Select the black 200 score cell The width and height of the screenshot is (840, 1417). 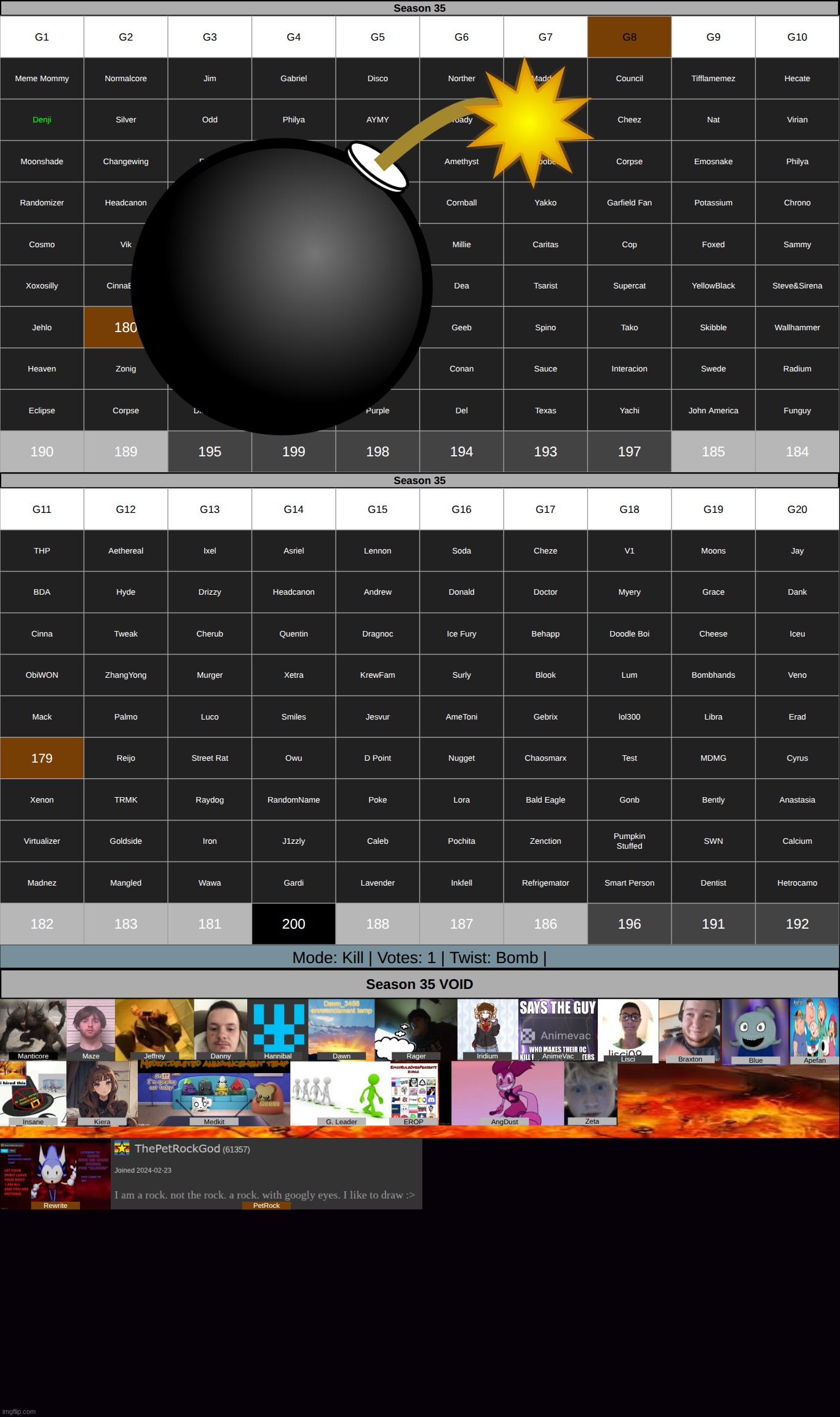[x=293, y=924]
